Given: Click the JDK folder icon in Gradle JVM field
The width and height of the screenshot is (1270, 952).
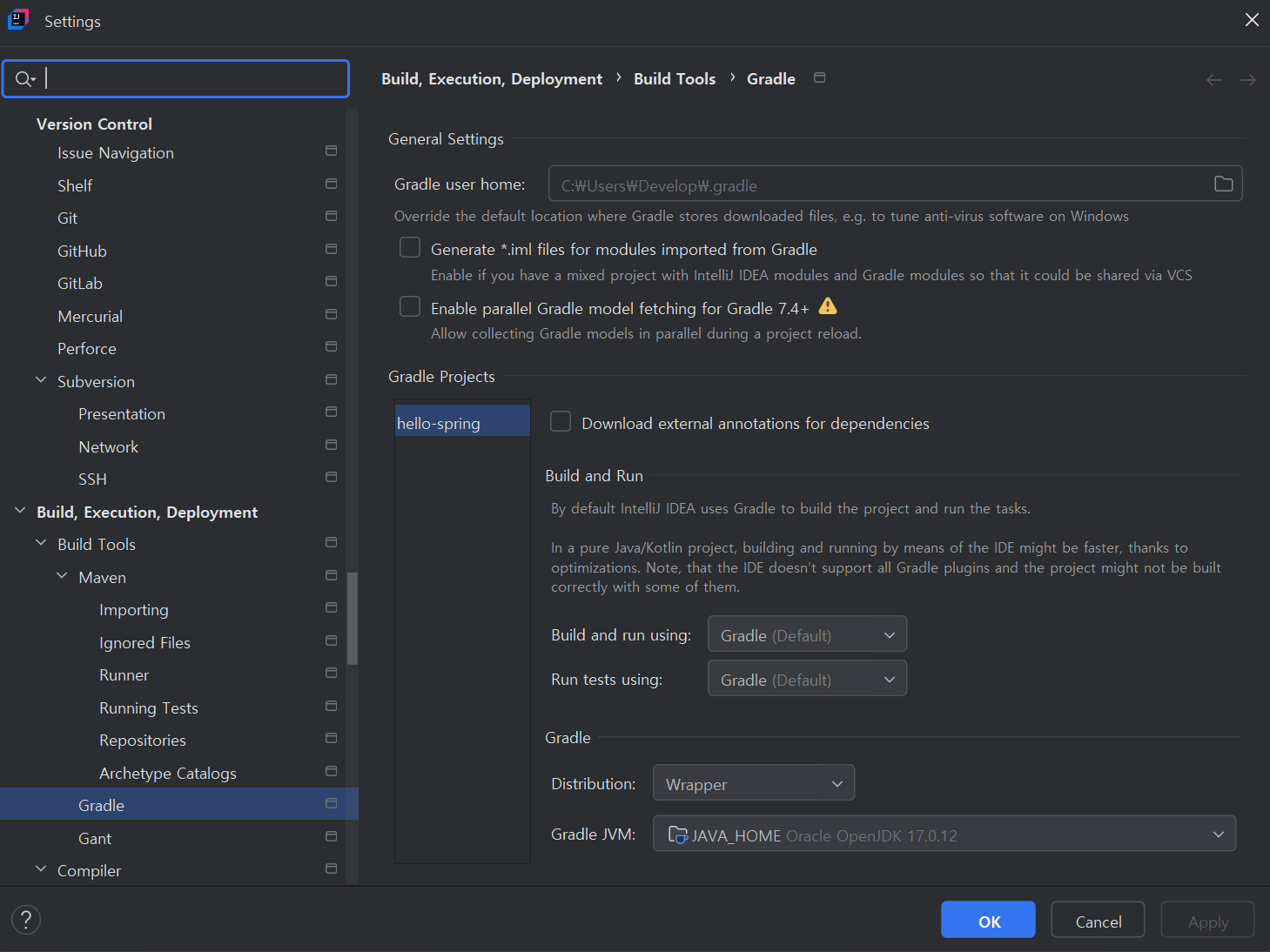Looking at the screenshot, I should tap(678, 835).
